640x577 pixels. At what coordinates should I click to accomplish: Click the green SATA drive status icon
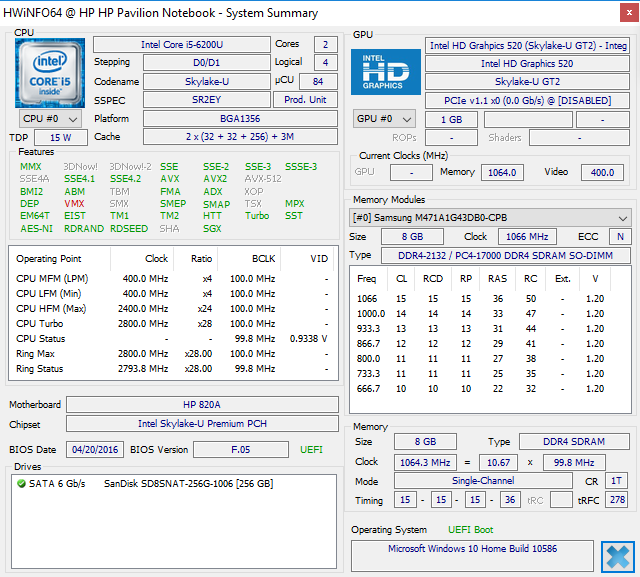pos(21,484)
